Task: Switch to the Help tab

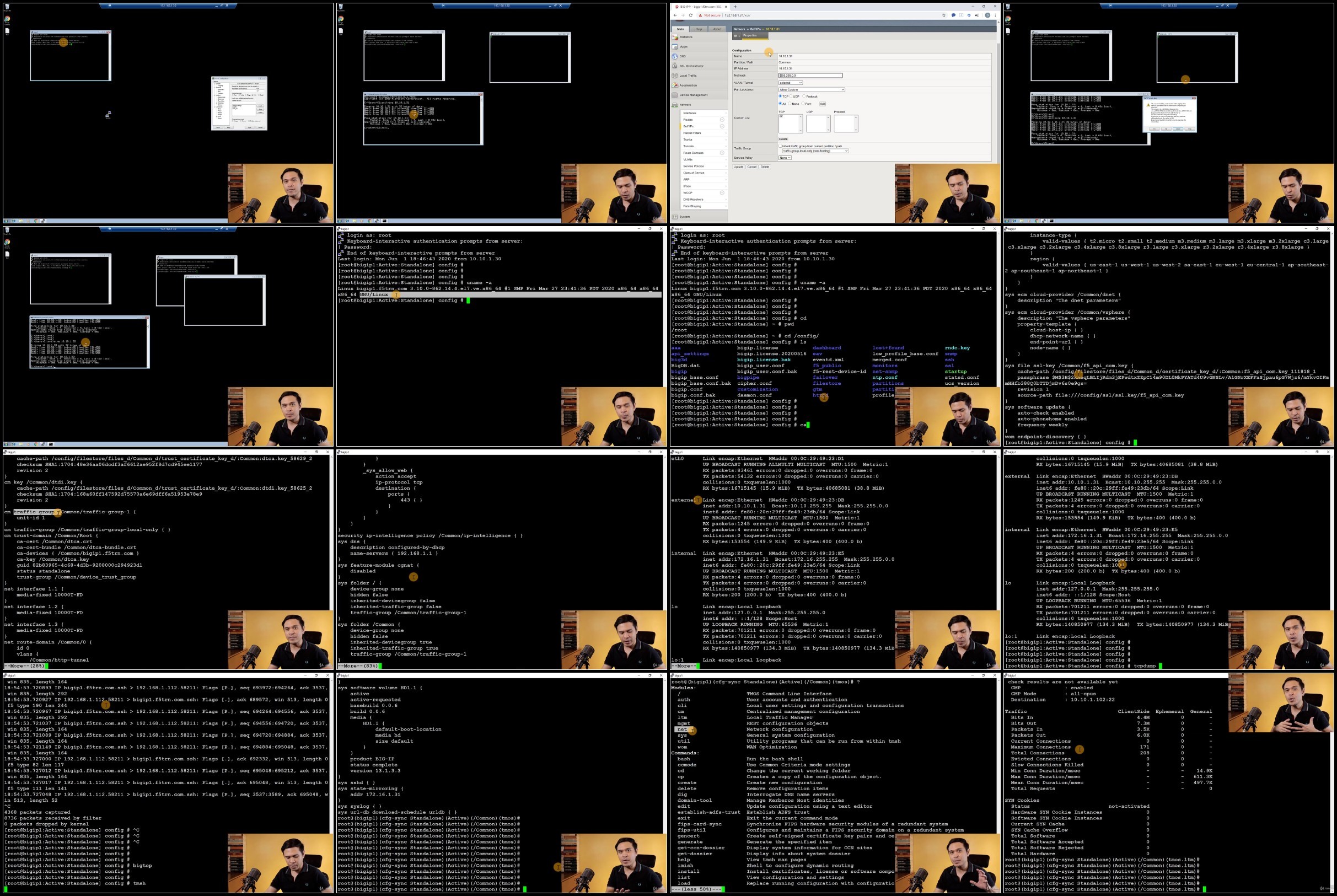Action: point(699,29)
